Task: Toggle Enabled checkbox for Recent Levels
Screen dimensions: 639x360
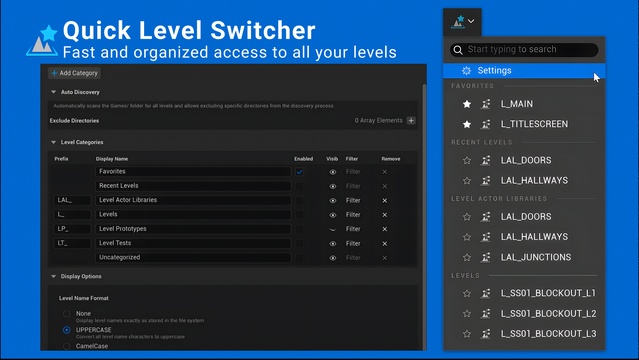Action: (x=300, y=186)
